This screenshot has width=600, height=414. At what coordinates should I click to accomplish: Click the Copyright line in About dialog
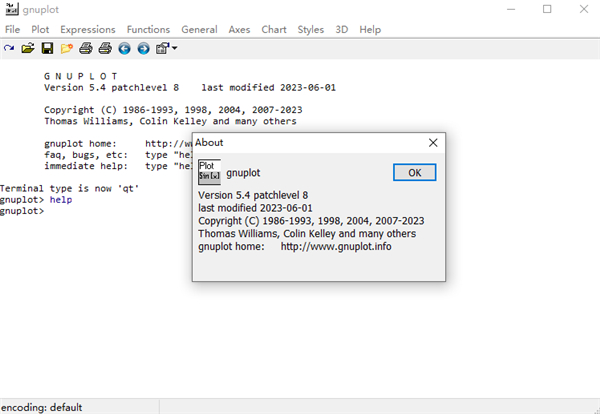(311, 221)
